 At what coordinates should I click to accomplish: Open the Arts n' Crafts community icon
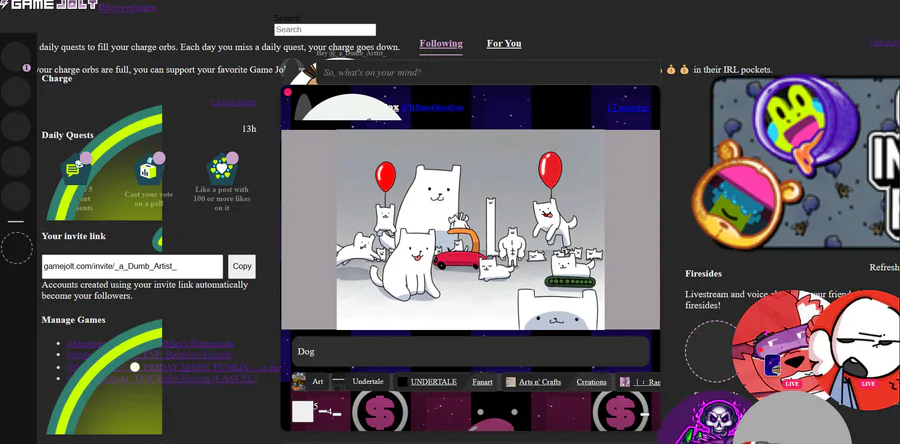coord(510,382)
